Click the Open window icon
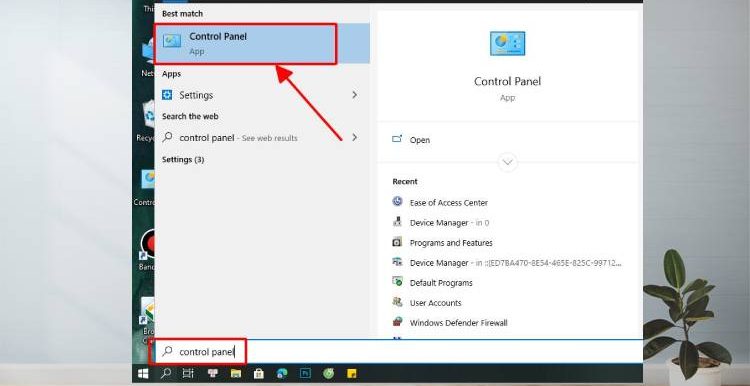 (397, 139)
